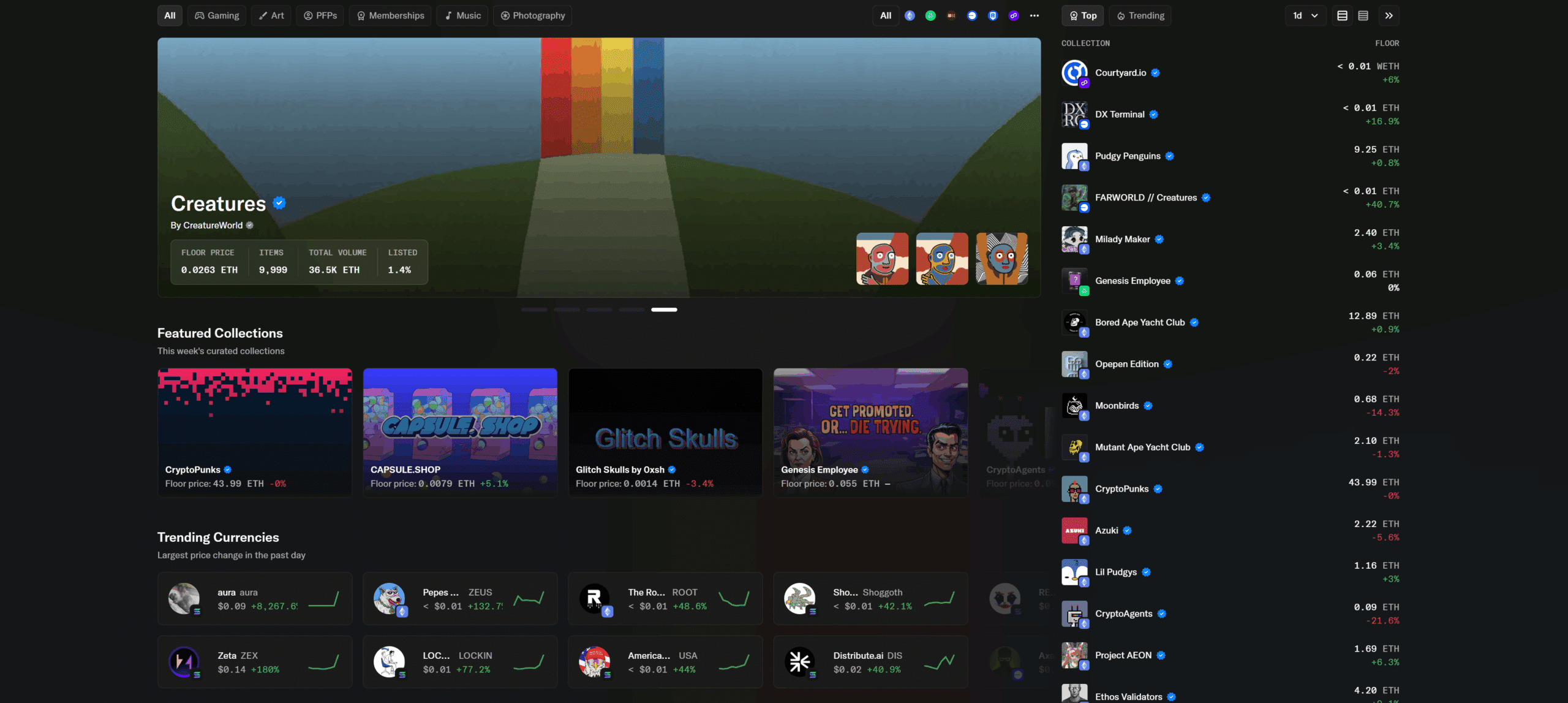The width and height of the screenshot is (1568, 703).
Task: Click the FARWORLD // Creatures avatar
Action: pyautogui.click(x=1074, y=198)
